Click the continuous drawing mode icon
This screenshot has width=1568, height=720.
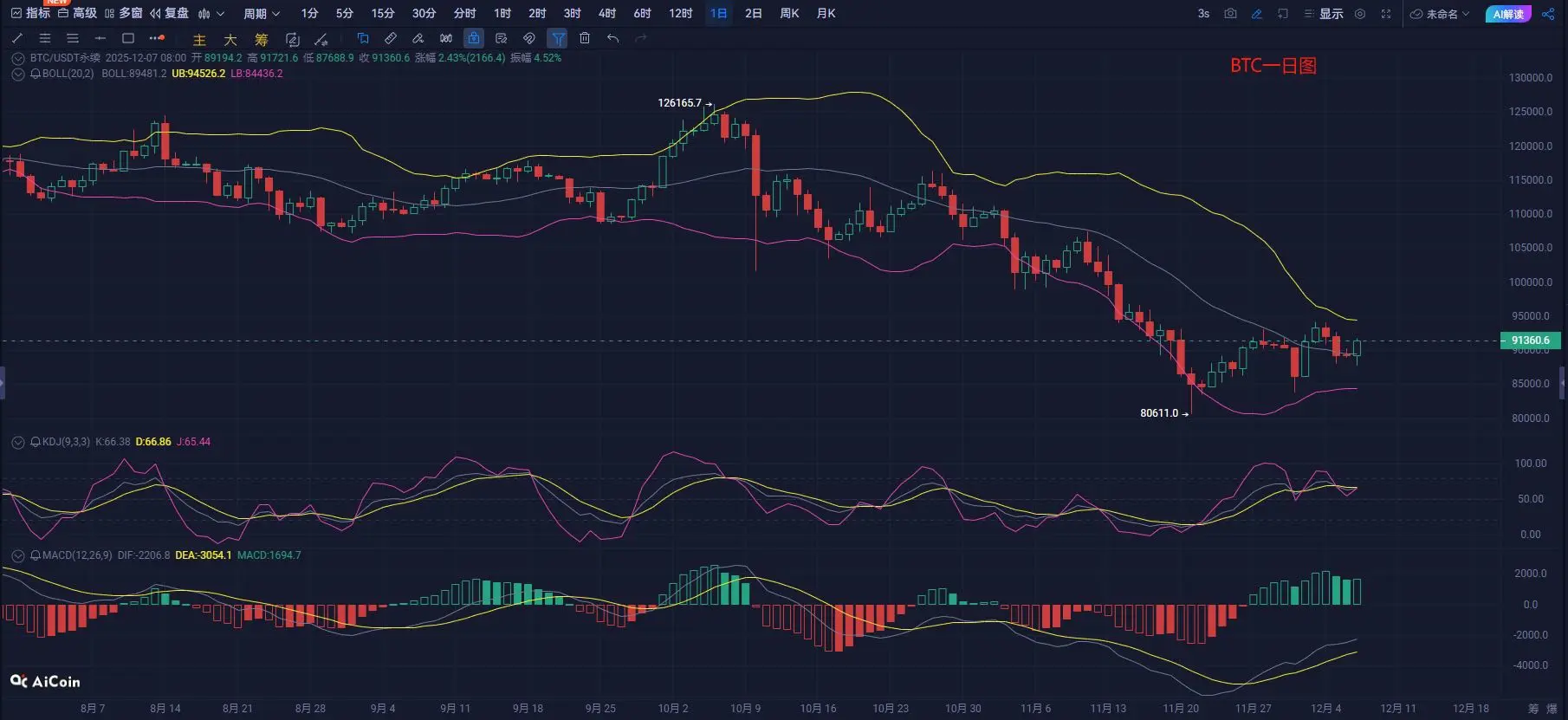(x=293, y=39)
